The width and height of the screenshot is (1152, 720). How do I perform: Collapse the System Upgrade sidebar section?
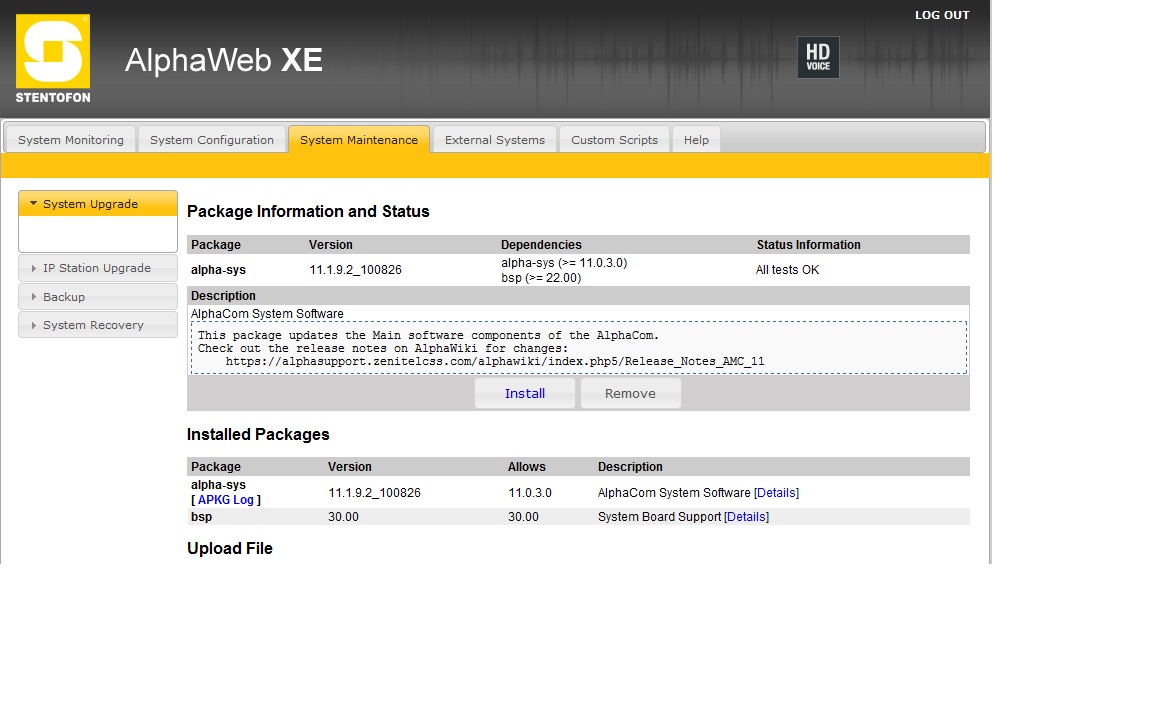(x=97, y=204)
